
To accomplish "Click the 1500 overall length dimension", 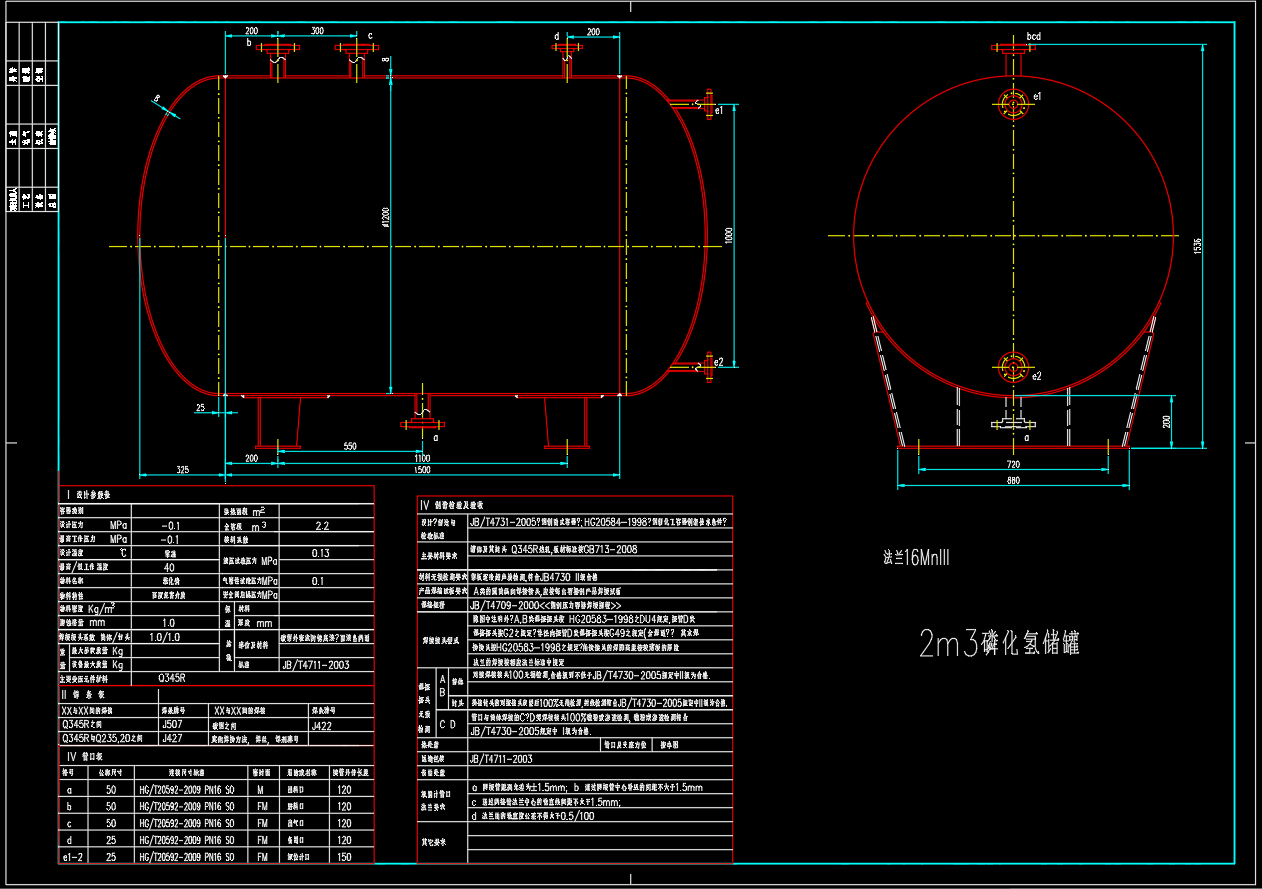I will coord(421,469).
